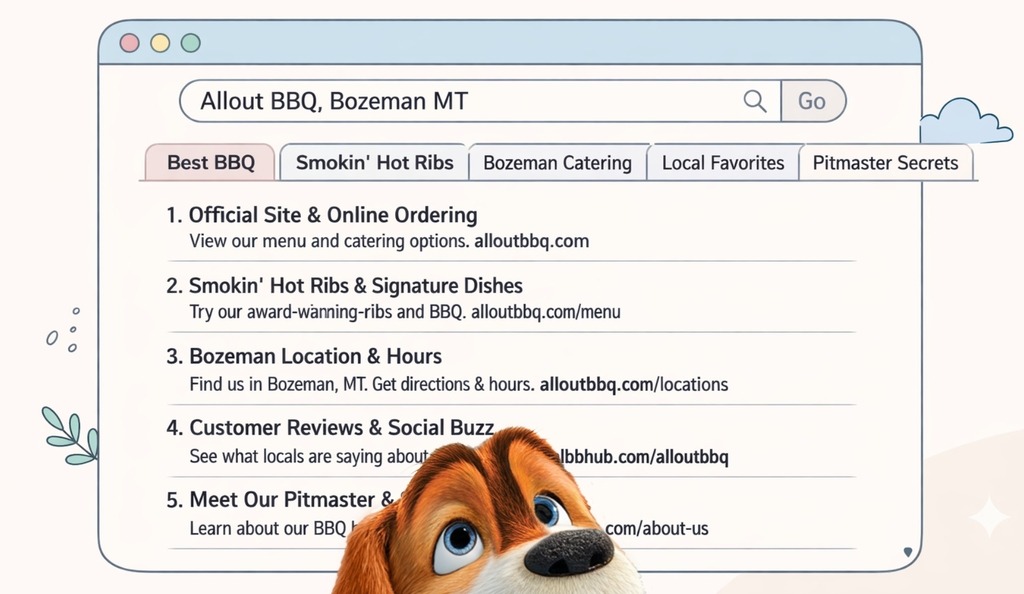Focus the search field containing Allout BBQ
Viewport: 1024px width, 594px height.
tap(480, 101)
